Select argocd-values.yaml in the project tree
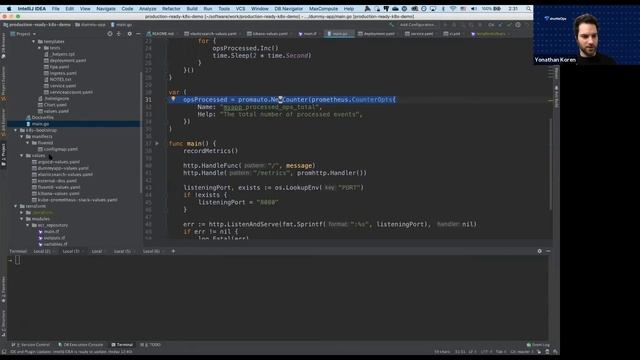The height and width of the screenshot is (360, 640). click(x=59, y=162)
